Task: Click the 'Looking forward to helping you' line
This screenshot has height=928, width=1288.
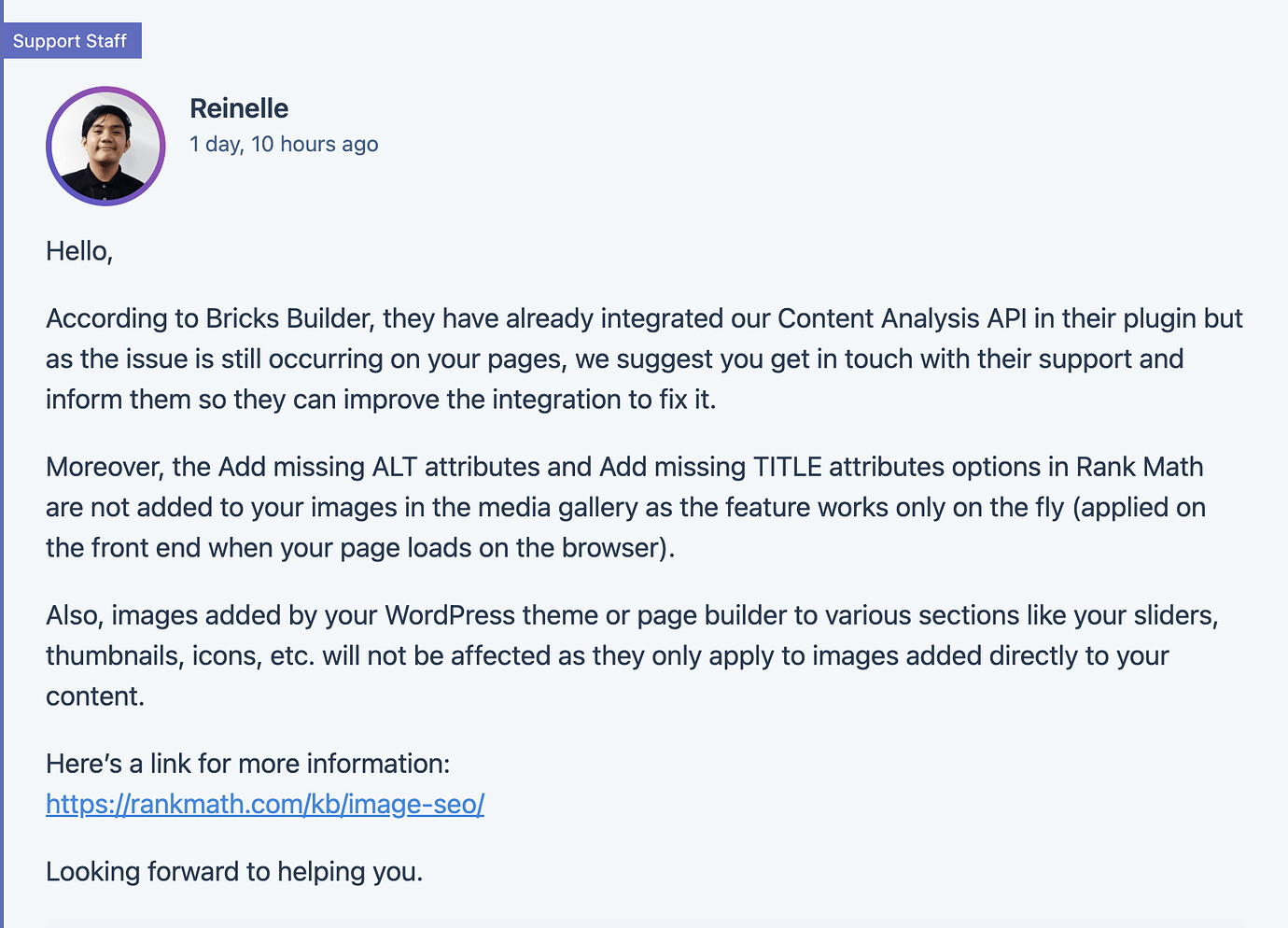Action: (x=234, y=871)
